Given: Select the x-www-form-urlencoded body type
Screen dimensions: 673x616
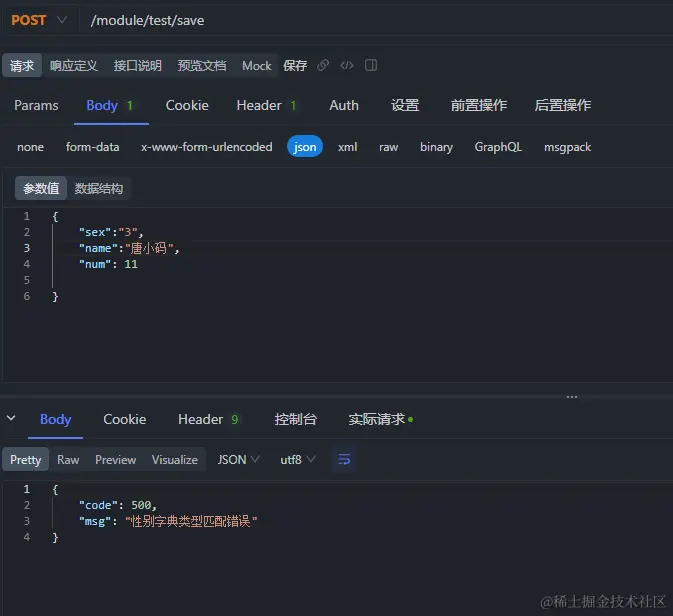Looking at the screenshot, I should pyautogui.click(x=206, y=147).
